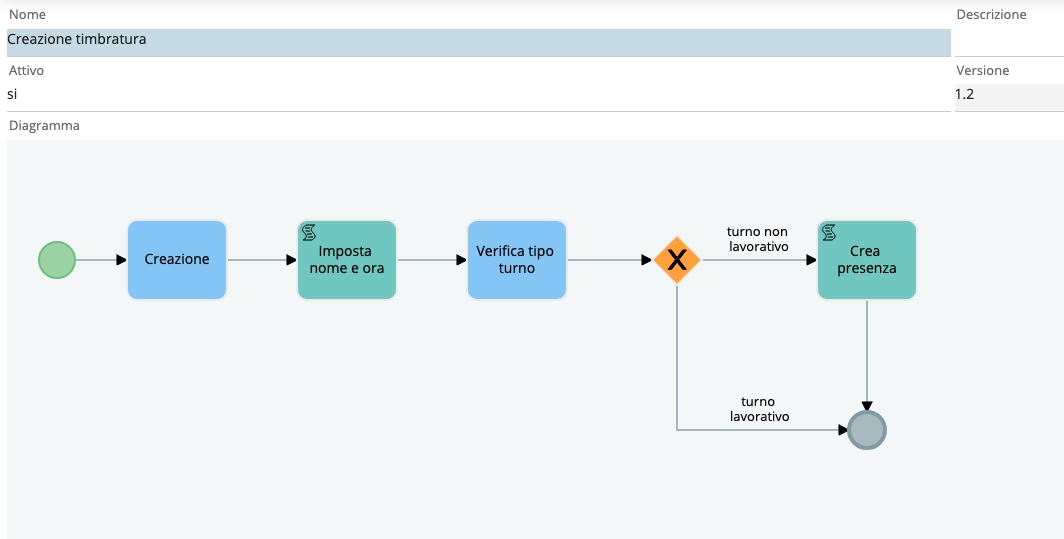The image size is (1064, 539).
Task: Select the Creazione task node
Action: tap(177, 260)
